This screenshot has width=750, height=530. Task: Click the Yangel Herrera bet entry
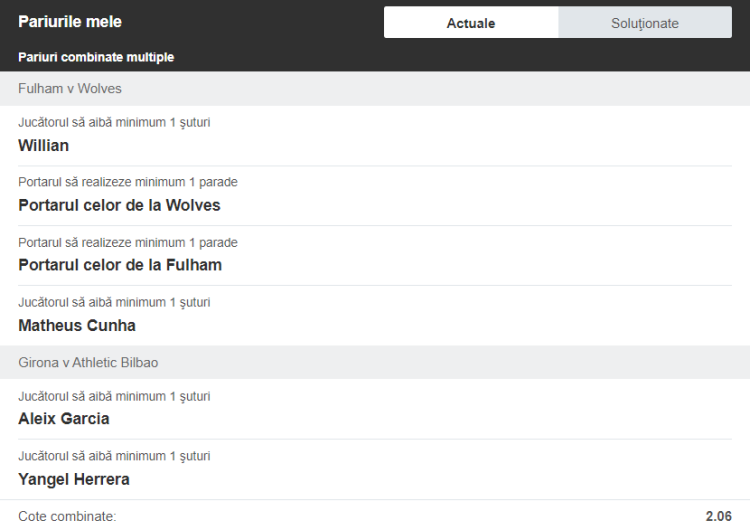74,479
